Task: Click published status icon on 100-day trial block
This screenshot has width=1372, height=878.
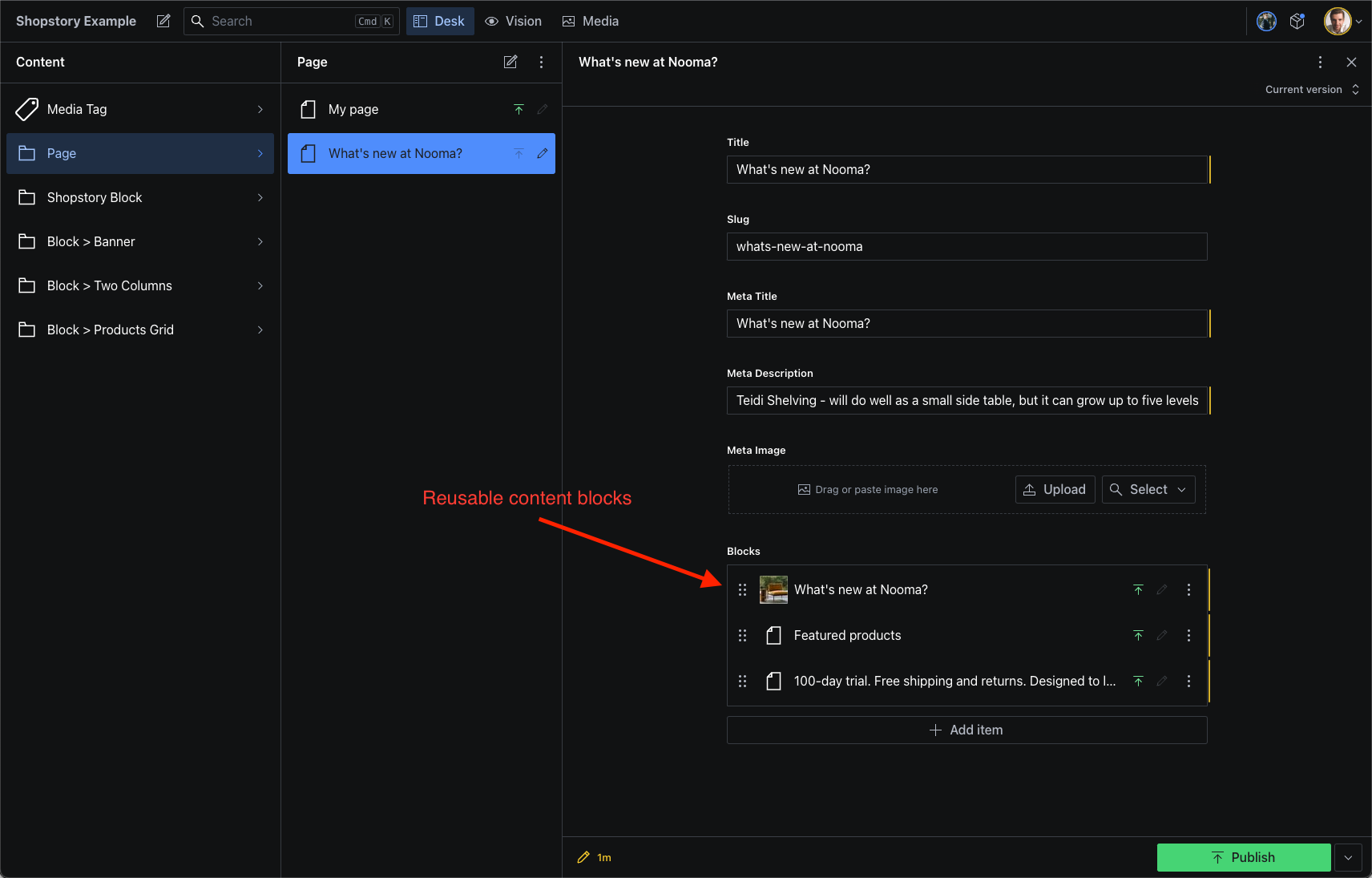Action: (1138, 681)
